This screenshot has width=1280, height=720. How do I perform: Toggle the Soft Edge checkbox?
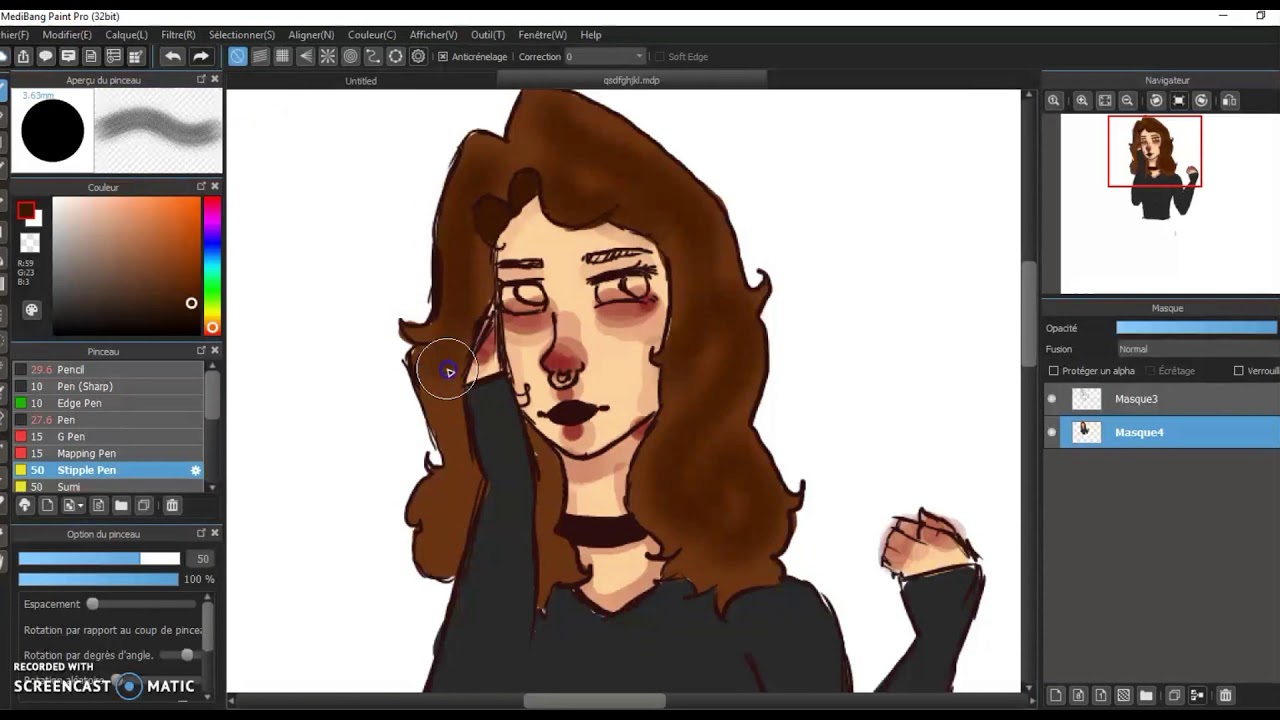pyautogui.click(x=659, y=57)
